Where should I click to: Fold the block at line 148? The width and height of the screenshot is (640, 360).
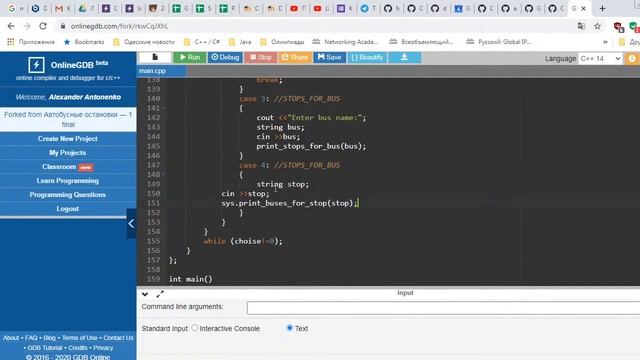pos(164,175)
